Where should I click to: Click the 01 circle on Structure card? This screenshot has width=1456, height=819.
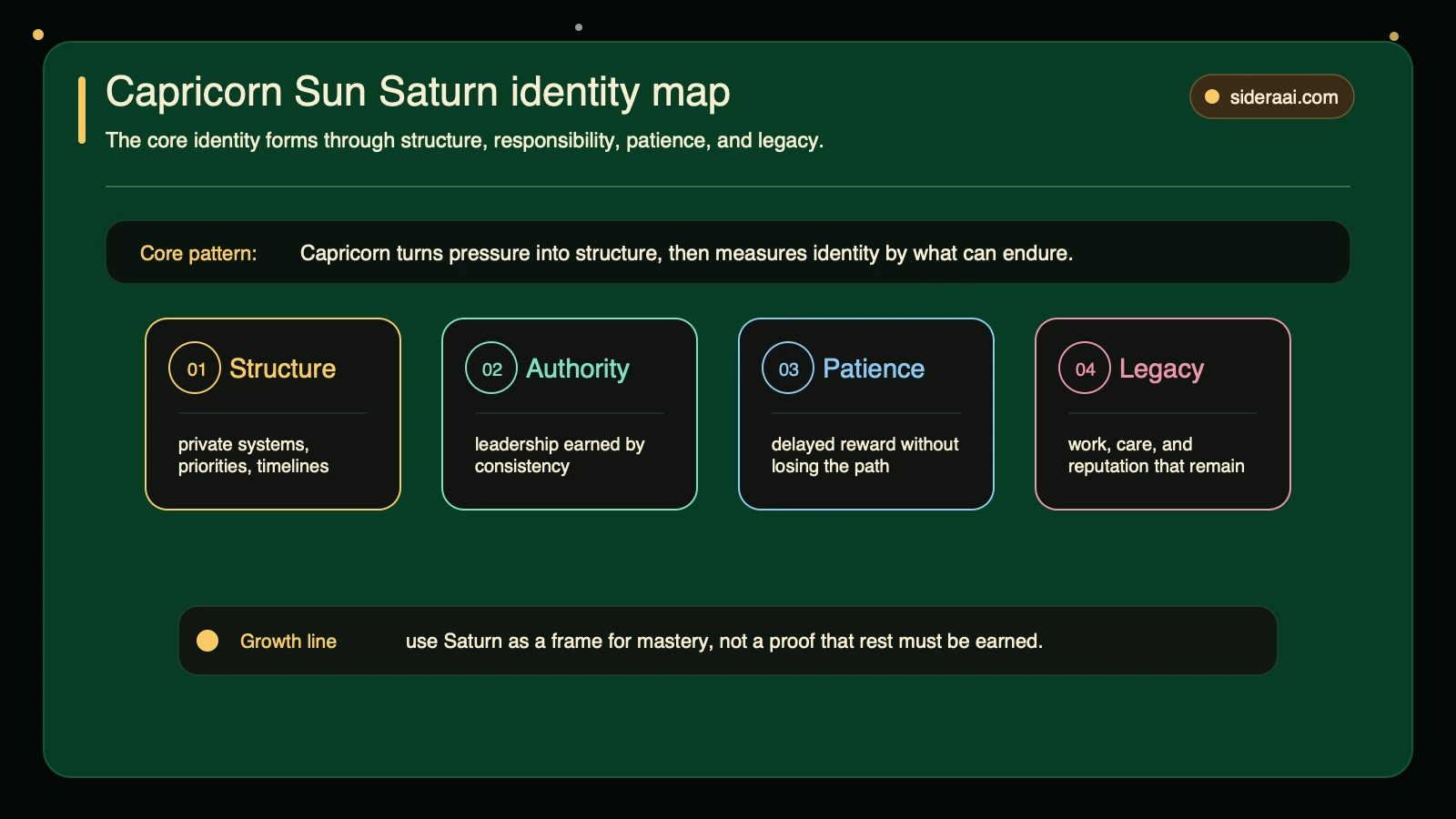(x=195, y=368)
